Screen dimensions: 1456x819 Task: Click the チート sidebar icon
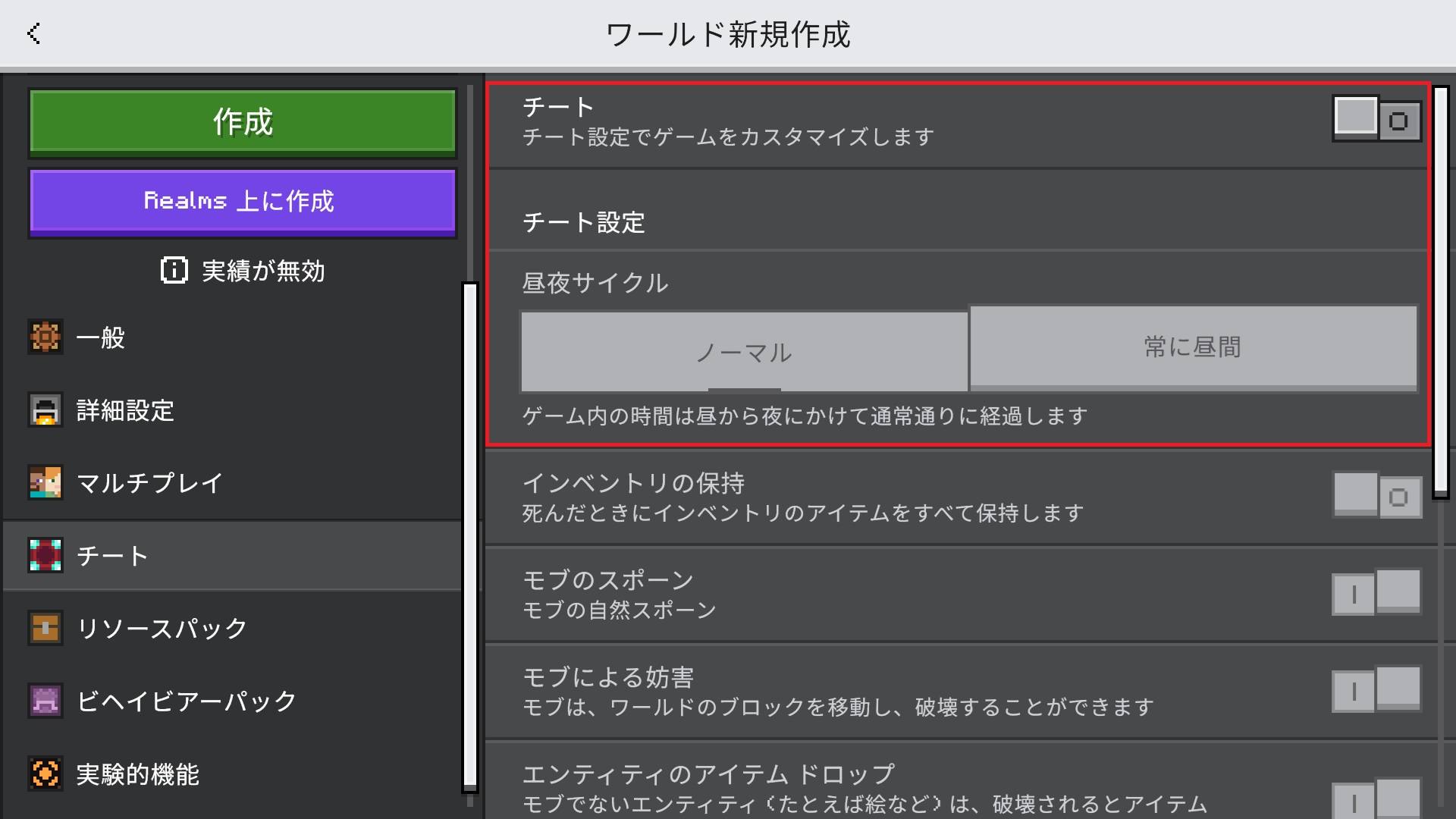point(45,555)
